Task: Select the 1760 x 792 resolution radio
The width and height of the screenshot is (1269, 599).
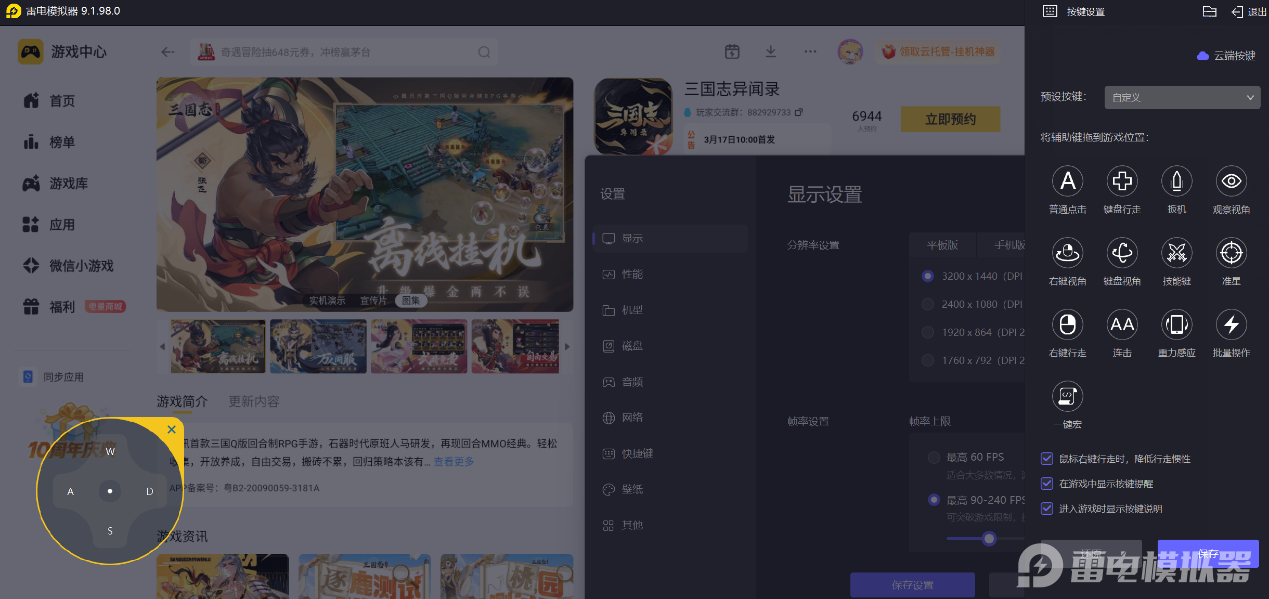Action: click(x=927, y=360)
